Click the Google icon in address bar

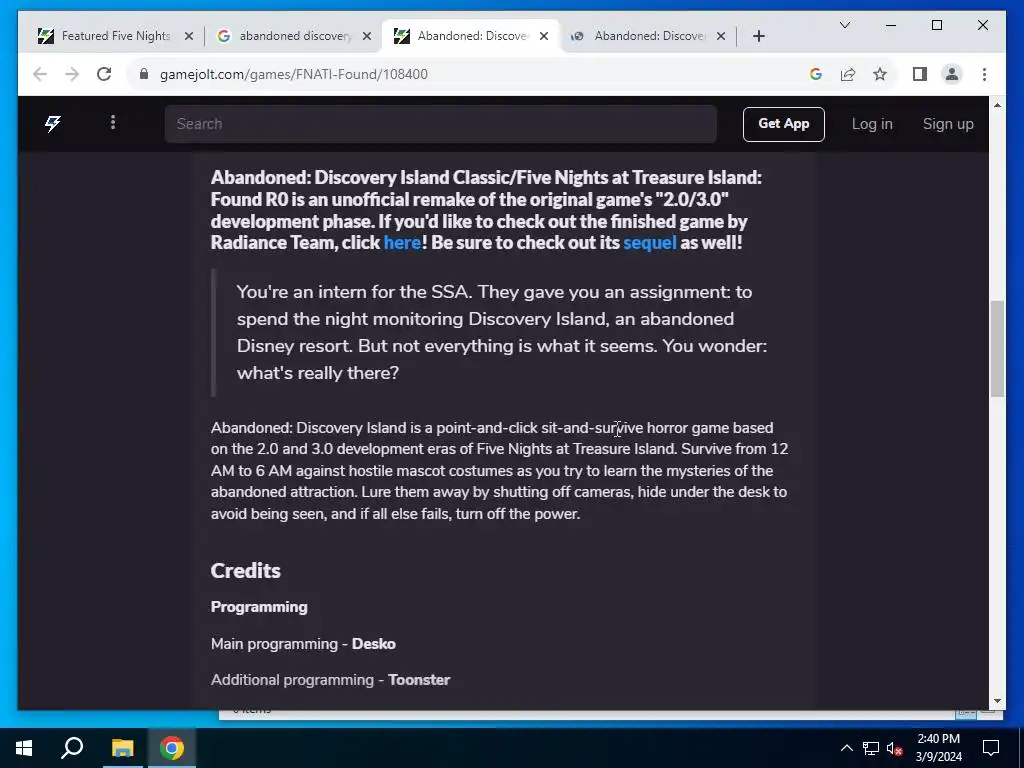tap(816, 74)
